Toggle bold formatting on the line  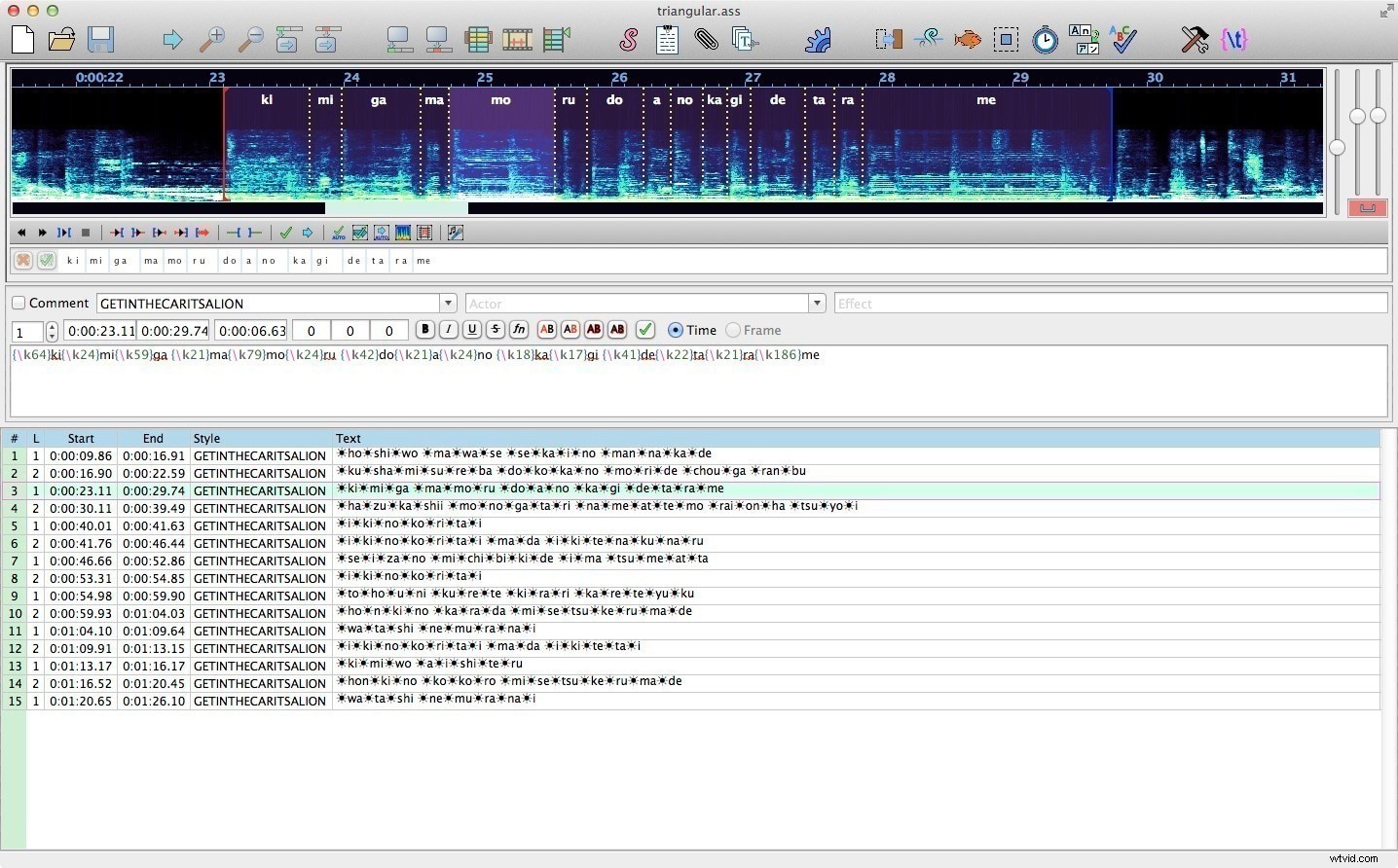pyautogui.click(x=423, y=329)
